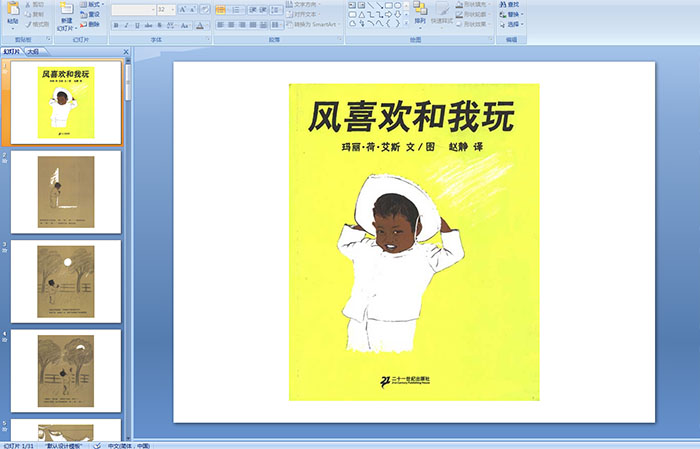This screenshot has height=449, width=700.
Task: Open the Align Text (对齐文本) dropdown
Action: coord(303,14)
